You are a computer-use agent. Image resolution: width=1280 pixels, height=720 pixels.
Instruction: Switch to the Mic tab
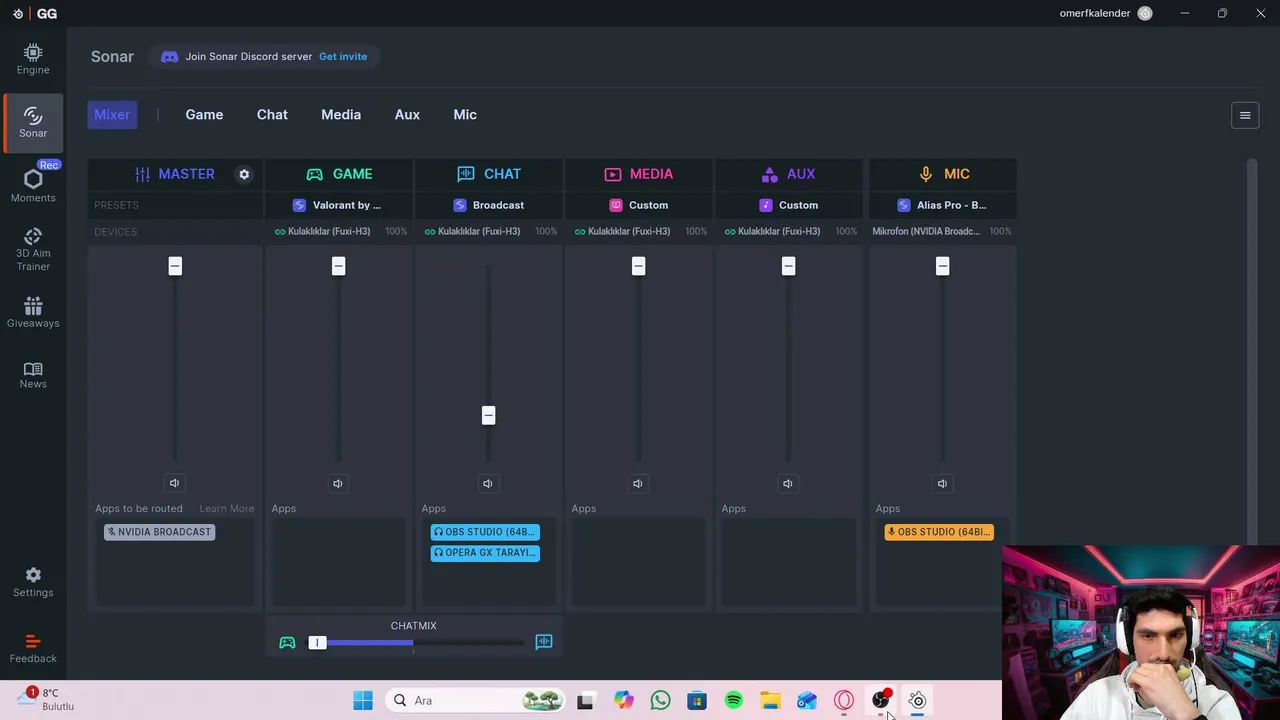(x=465, y=115)
